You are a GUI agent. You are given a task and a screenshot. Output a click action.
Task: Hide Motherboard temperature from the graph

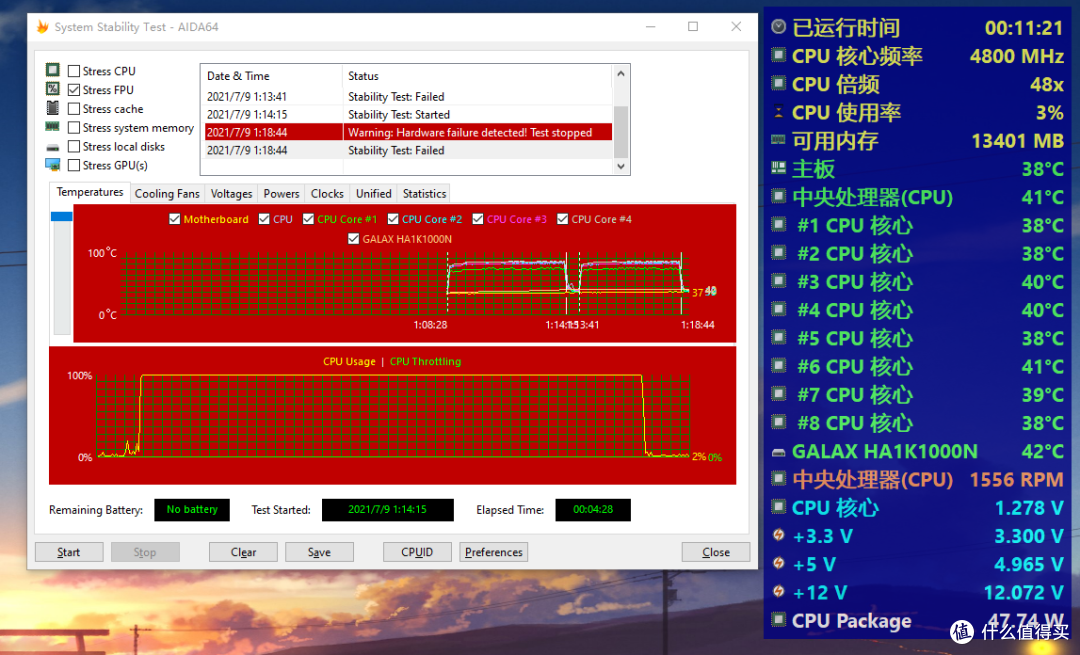tap(175, 219)
